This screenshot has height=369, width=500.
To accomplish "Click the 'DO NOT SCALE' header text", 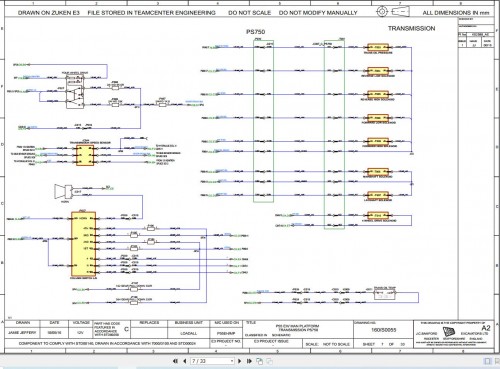I will 249,13.
